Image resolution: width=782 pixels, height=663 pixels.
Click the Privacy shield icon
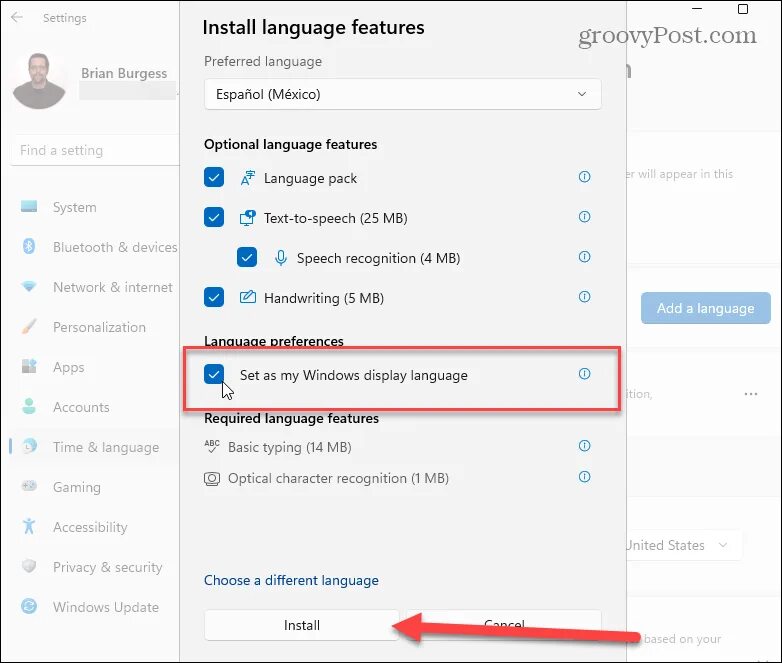click(x=29, y=566)
